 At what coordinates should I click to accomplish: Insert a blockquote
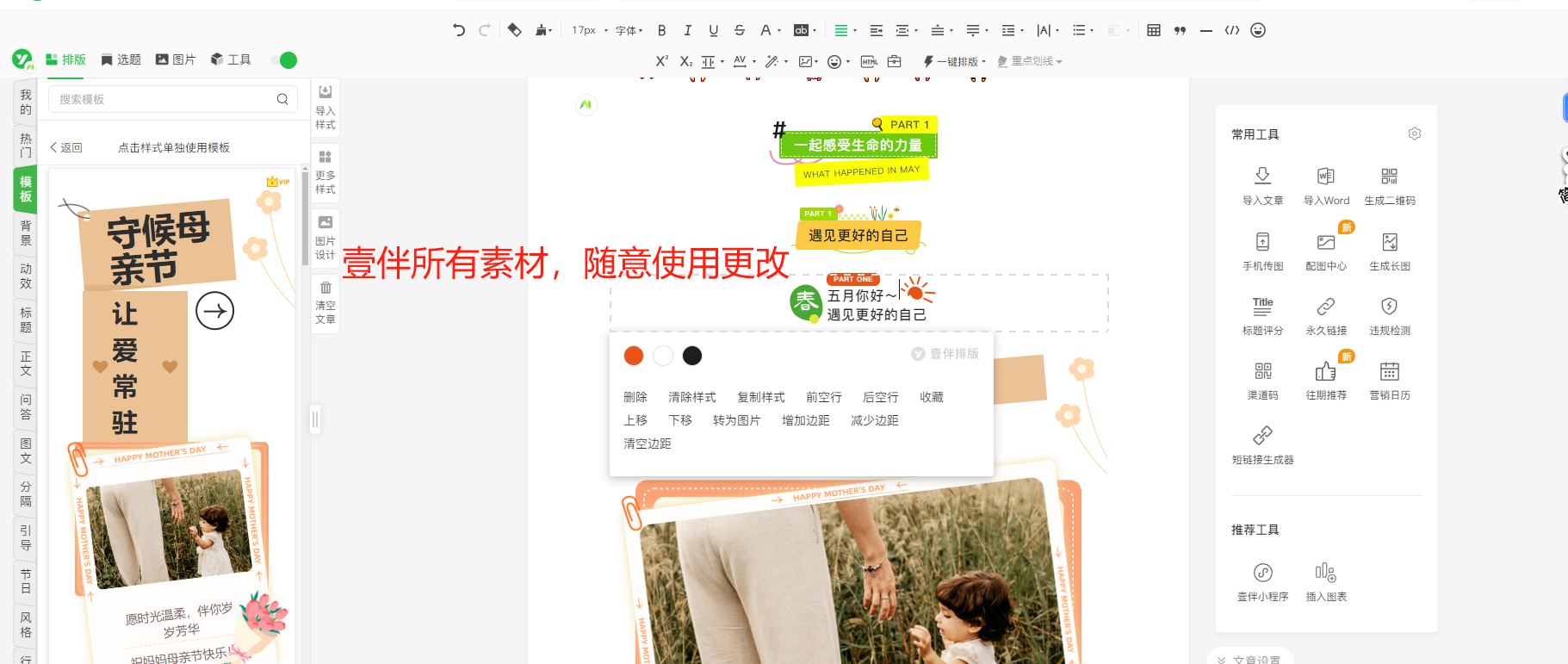[x=1180, y=30]
